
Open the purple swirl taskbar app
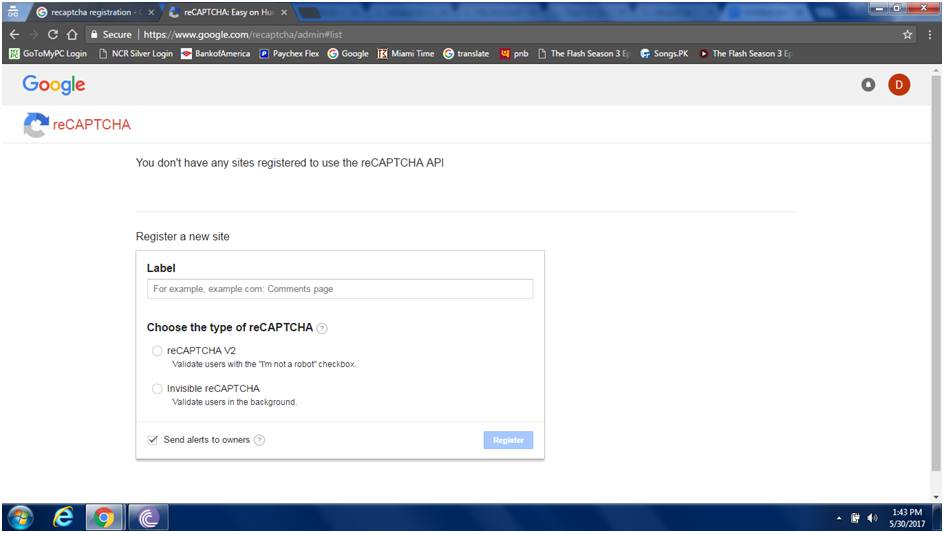pyautogui.click(x=148, y=517)
